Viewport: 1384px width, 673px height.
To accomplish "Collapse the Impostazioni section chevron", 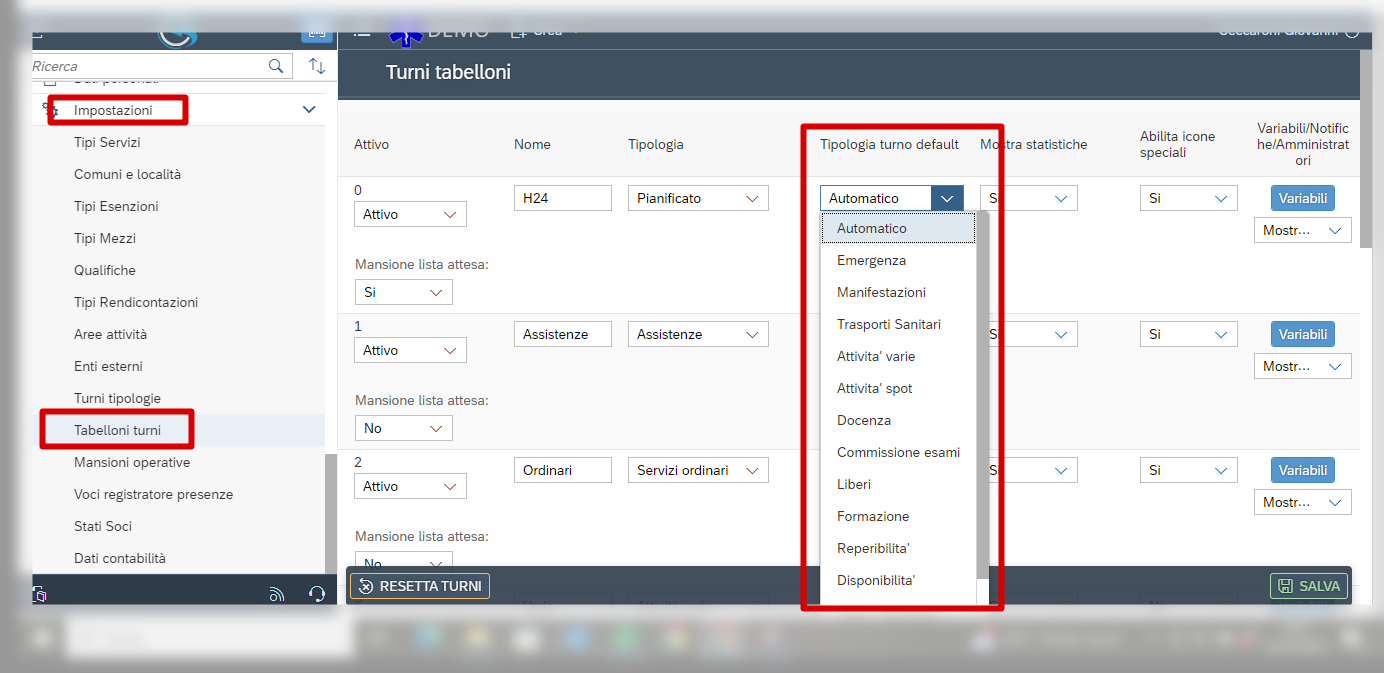I will pyautogui.click(x=309, y=110).
